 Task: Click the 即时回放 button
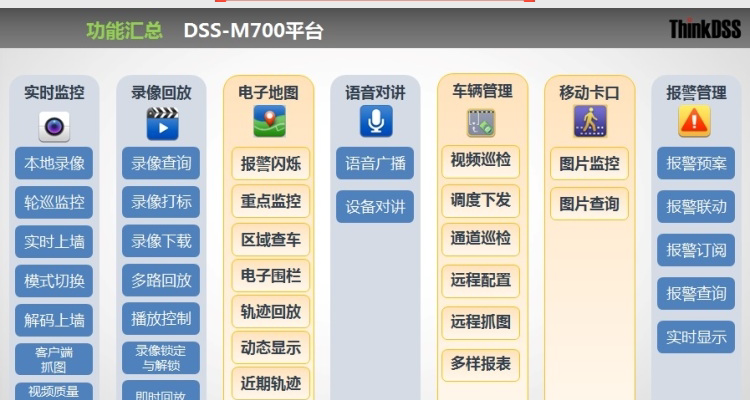tap(161, 390)
